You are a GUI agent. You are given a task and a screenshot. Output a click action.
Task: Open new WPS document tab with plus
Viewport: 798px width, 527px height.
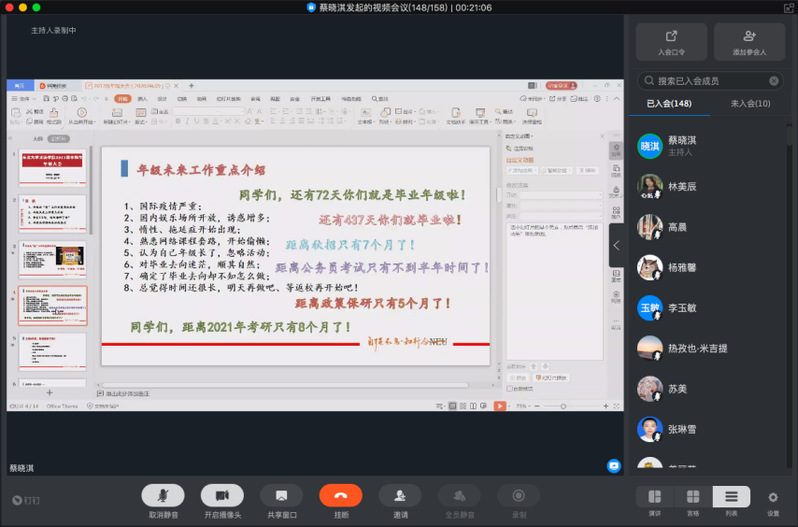click(191, 85)
